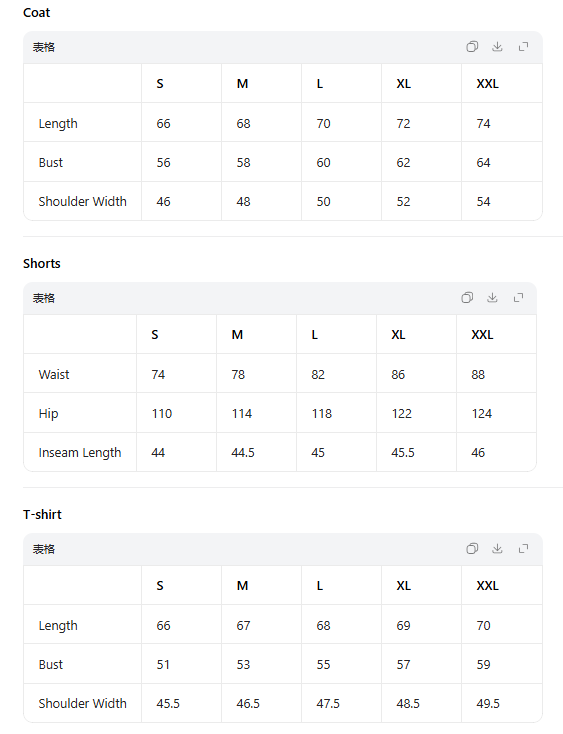Copy the Shorts table
563x734 pixels.
467,298
